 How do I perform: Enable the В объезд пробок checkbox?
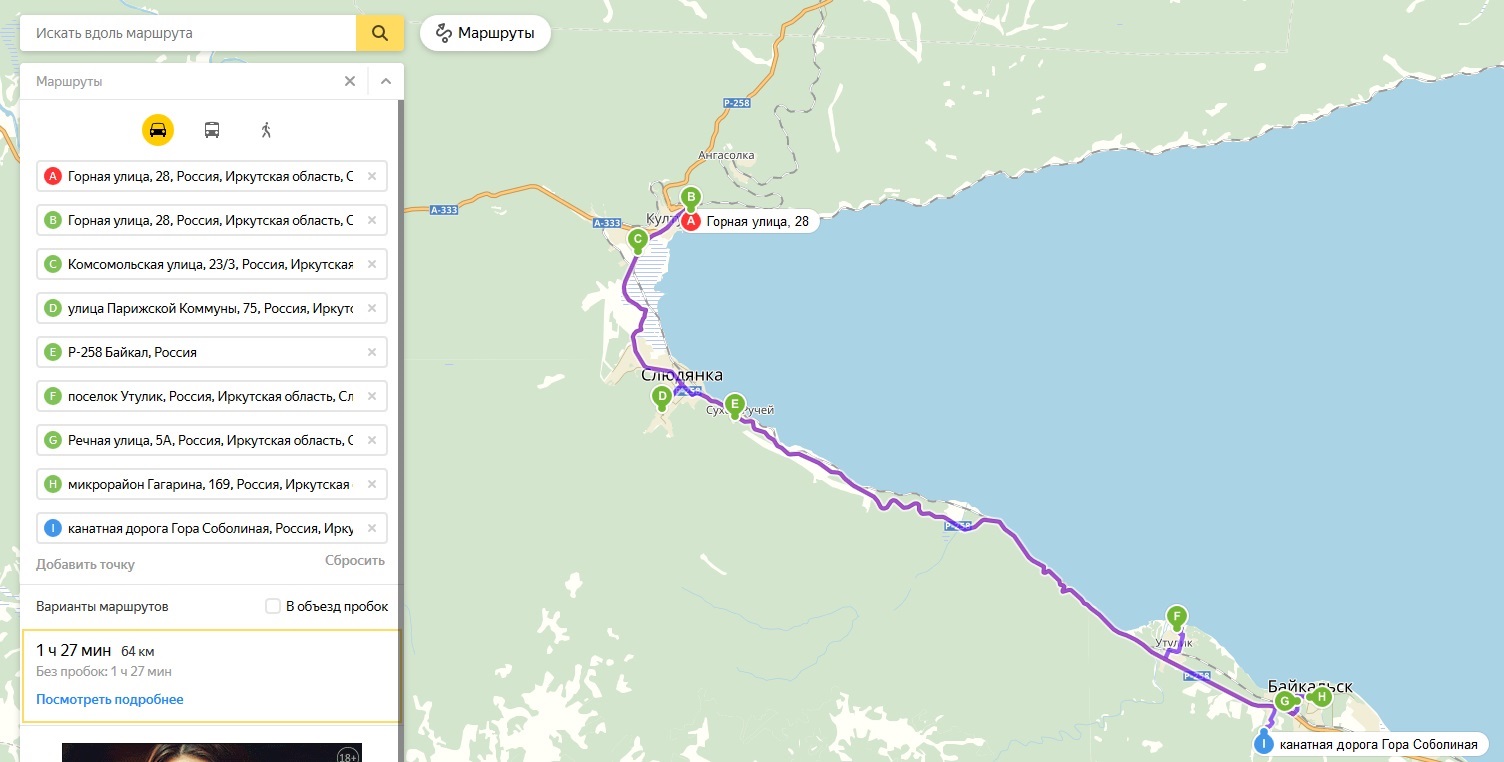(273, 606)
